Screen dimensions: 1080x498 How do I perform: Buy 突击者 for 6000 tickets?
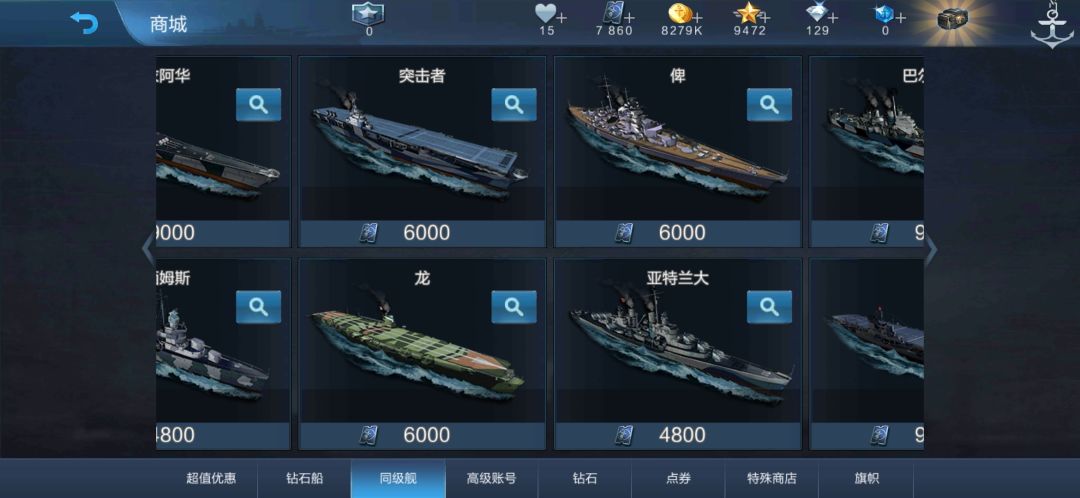tap(422, 233)
